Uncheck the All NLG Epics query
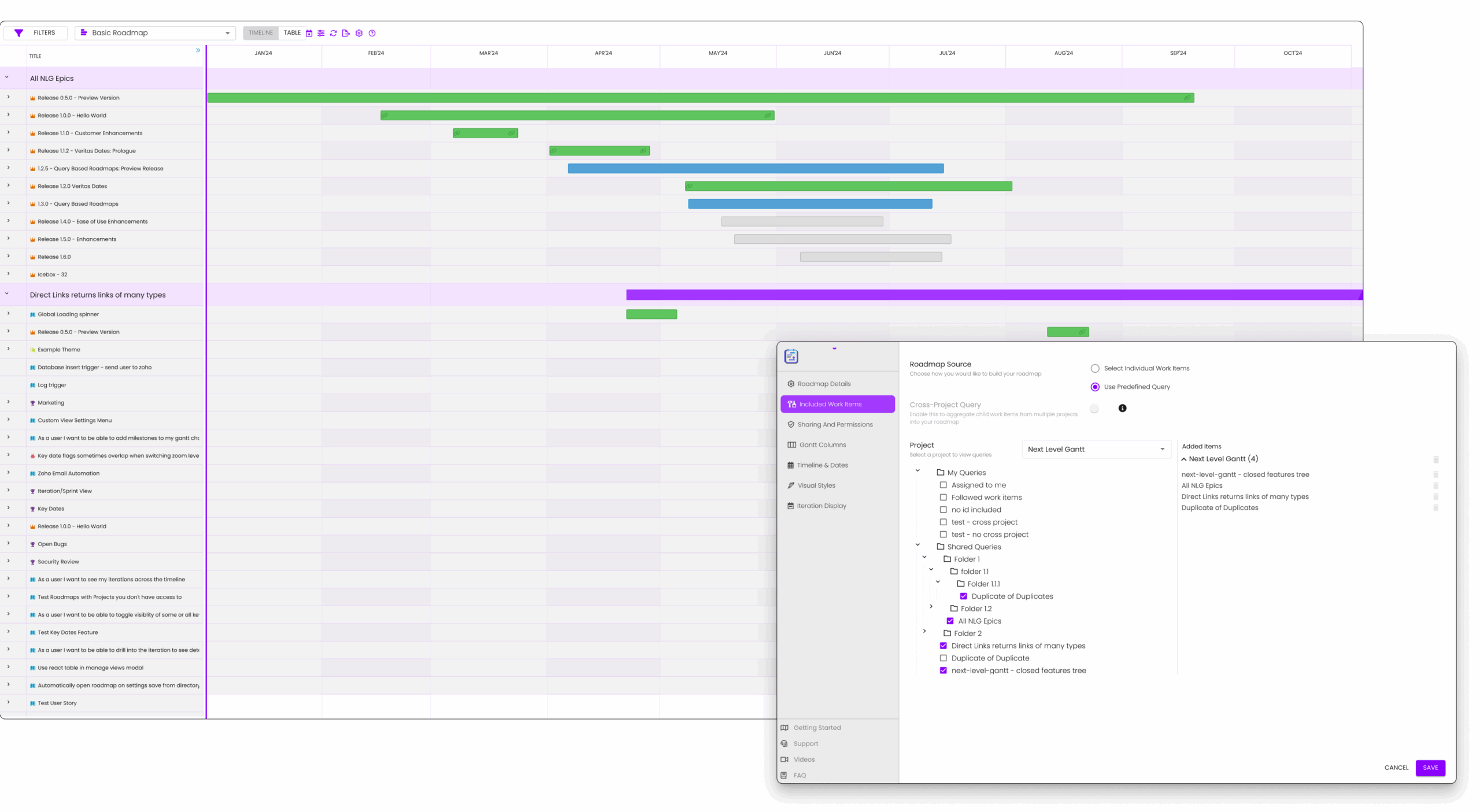The height and width of the screenshot is (812, 1480). 950,621
